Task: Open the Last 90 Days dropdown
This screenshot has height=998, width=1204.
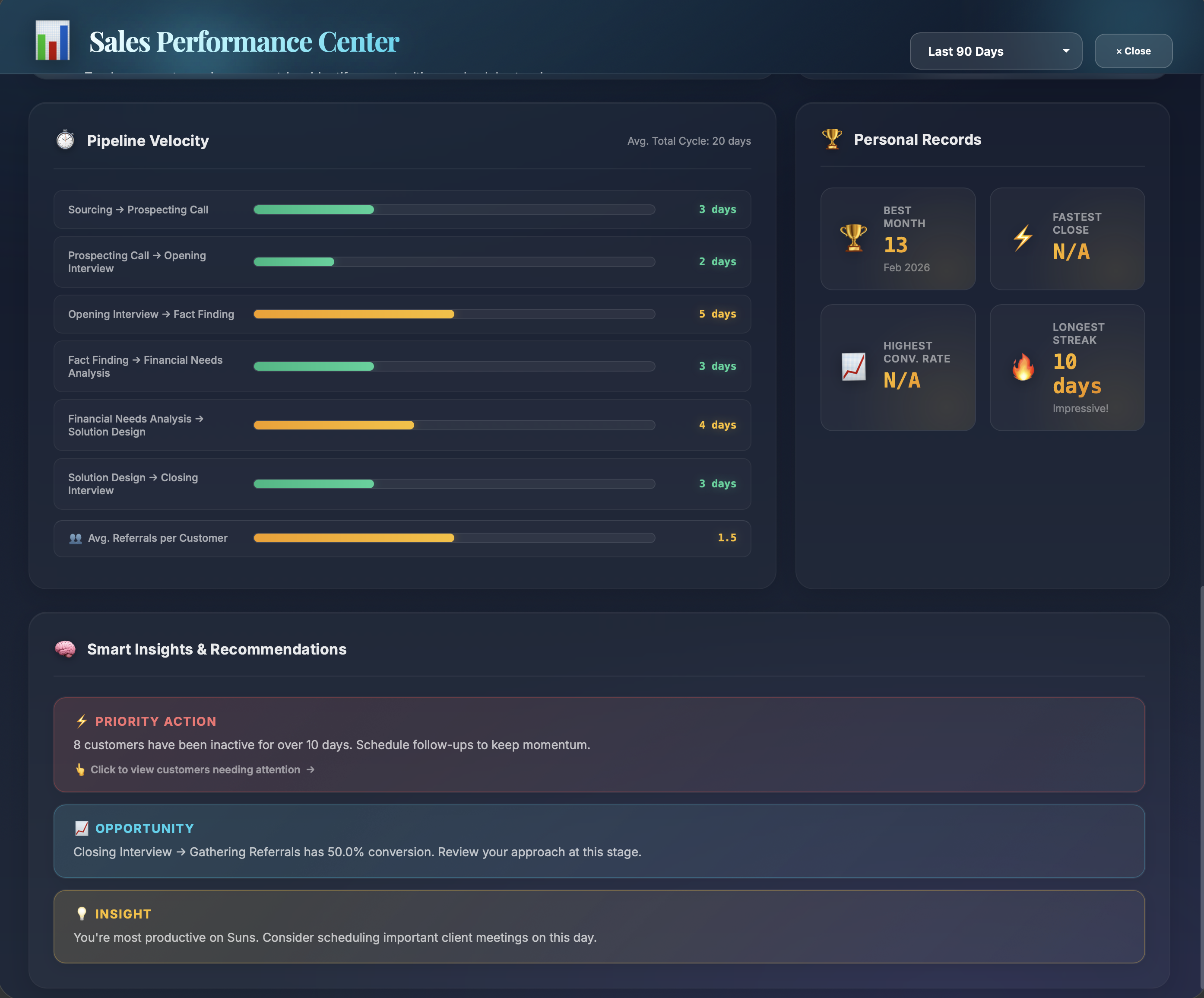Action: pos(996,51)
